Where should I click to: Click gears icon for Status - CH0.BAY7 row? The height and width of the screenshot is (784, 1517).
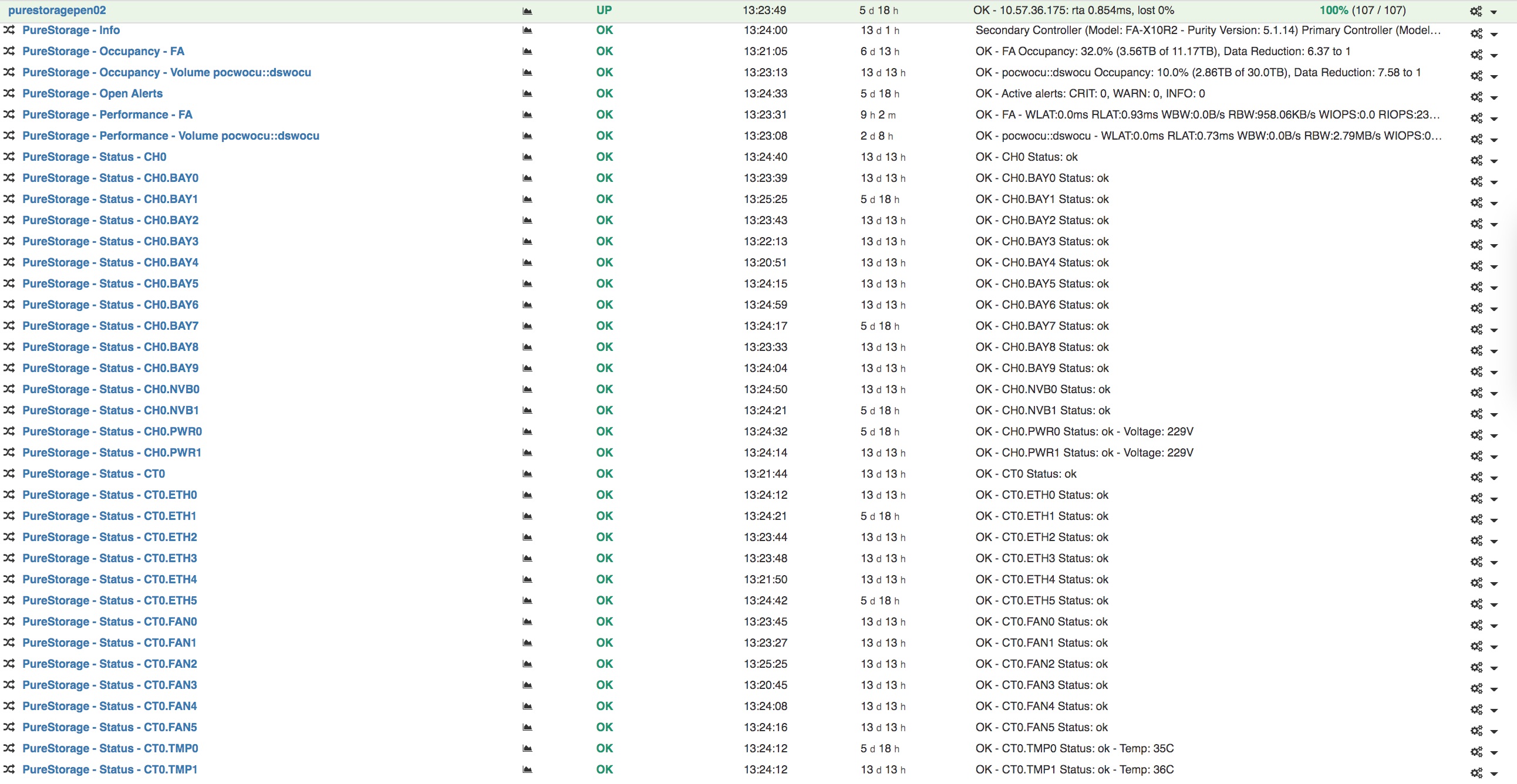pos(1476,329)
